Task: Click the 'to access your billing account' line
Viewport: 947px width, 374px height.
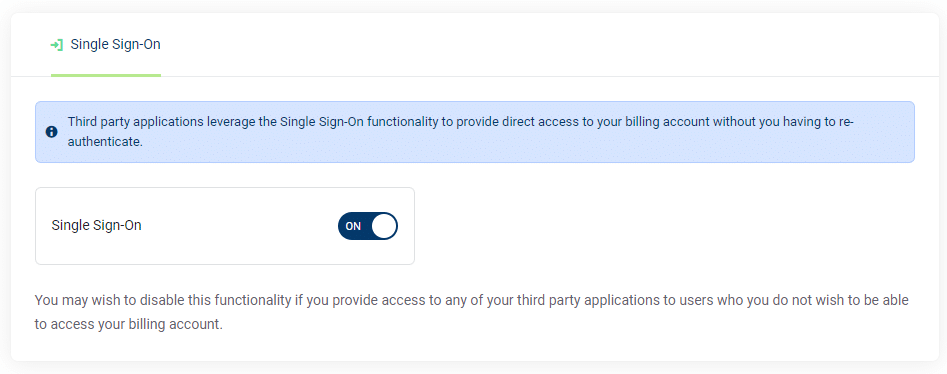Action: pyautogui.click(x=129, y=324)
